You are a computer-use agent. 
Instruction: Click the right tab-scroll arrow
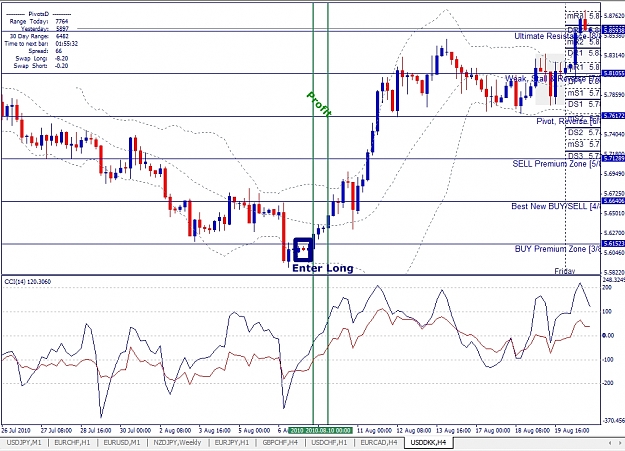pyautogui.click(x=620, y=443)
